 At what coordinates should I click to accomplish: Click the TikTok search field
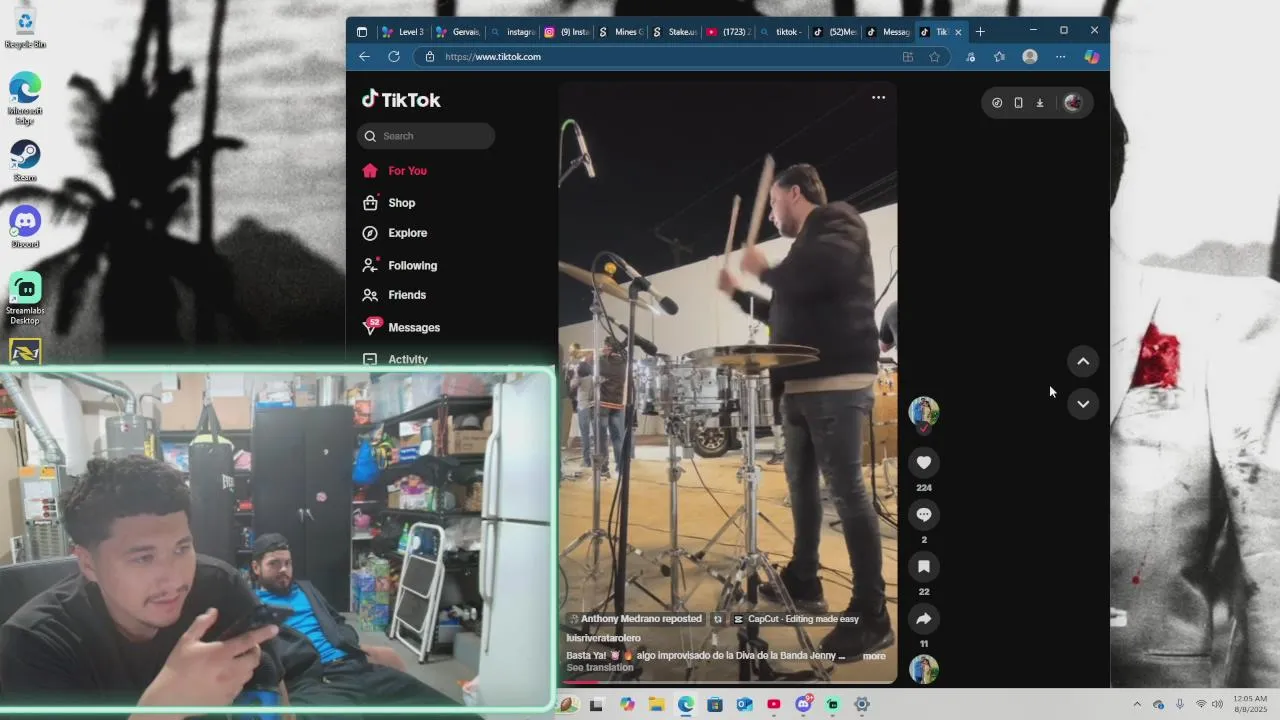426,136
